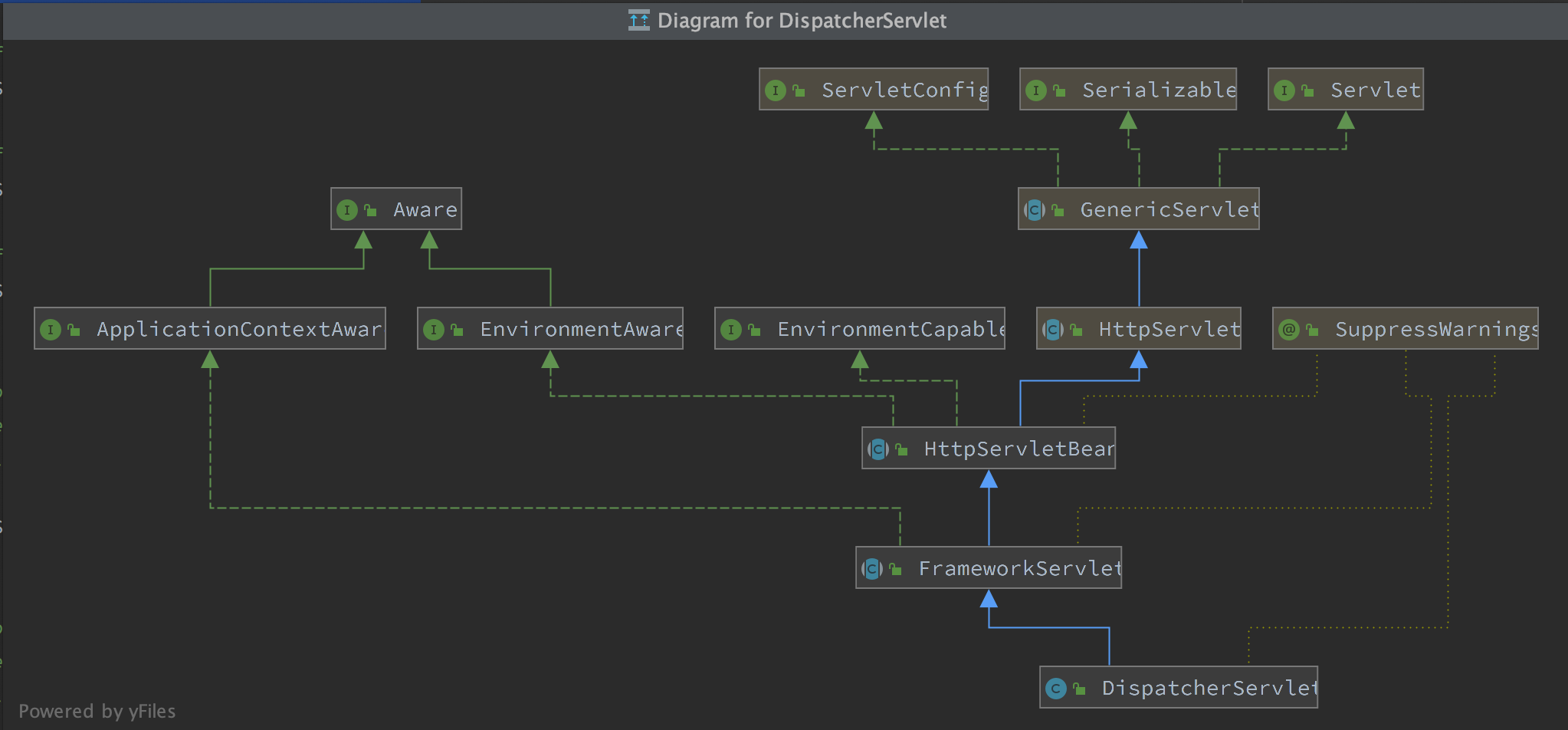Viewport: 1568px width, 730px height.
Task: Click the public lock icon on ApplicationContextAware
Action: (x=74, y=330)
